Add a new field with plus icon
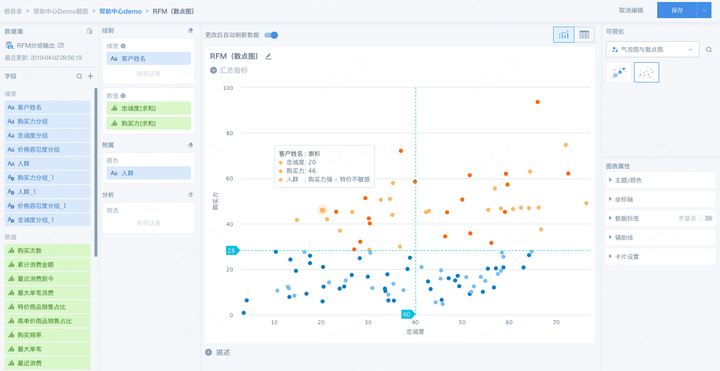This screenshot has width=720, height=371. coord(90,76)
